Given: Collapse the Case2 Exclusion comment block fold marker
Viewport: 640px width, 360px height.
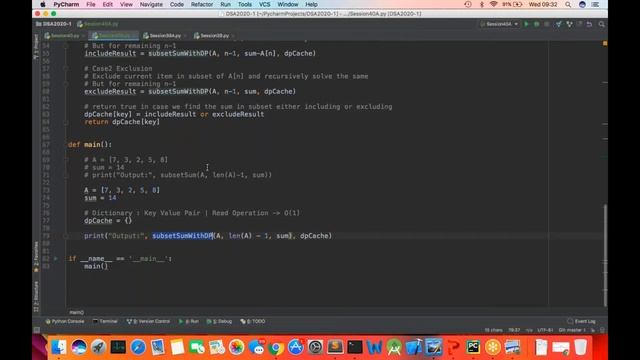Looking at the screenshot, I should tap(65, 69).
